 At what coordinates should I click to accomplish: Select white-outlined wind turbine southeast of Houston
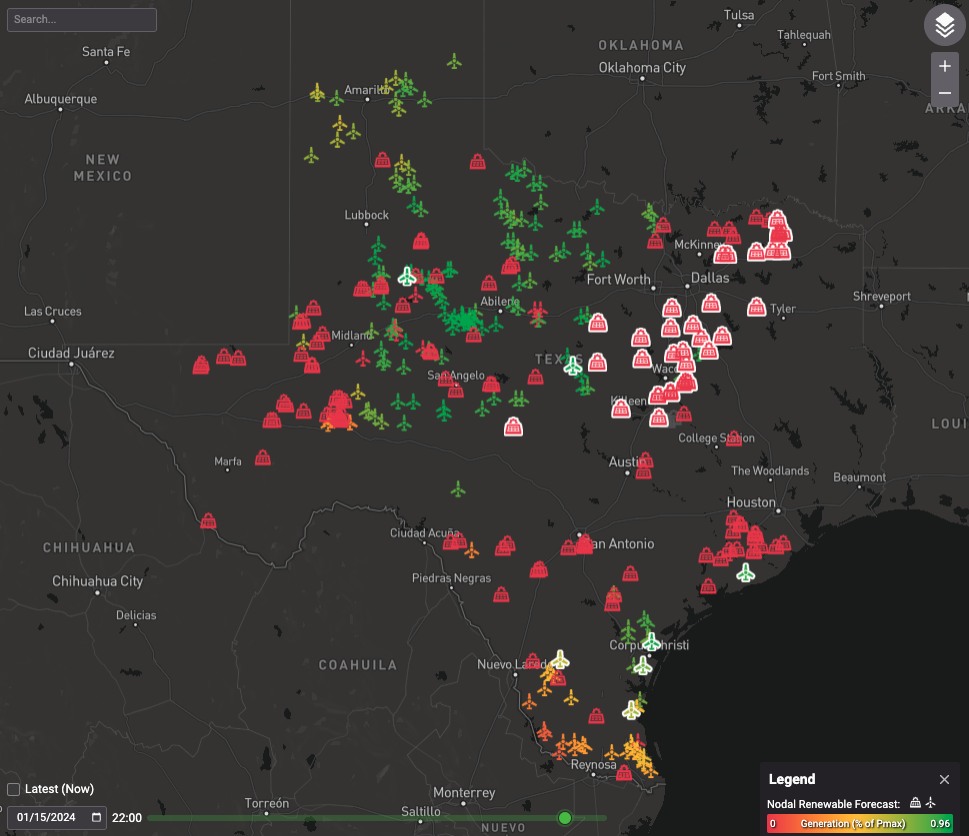[x=745, y=573]
